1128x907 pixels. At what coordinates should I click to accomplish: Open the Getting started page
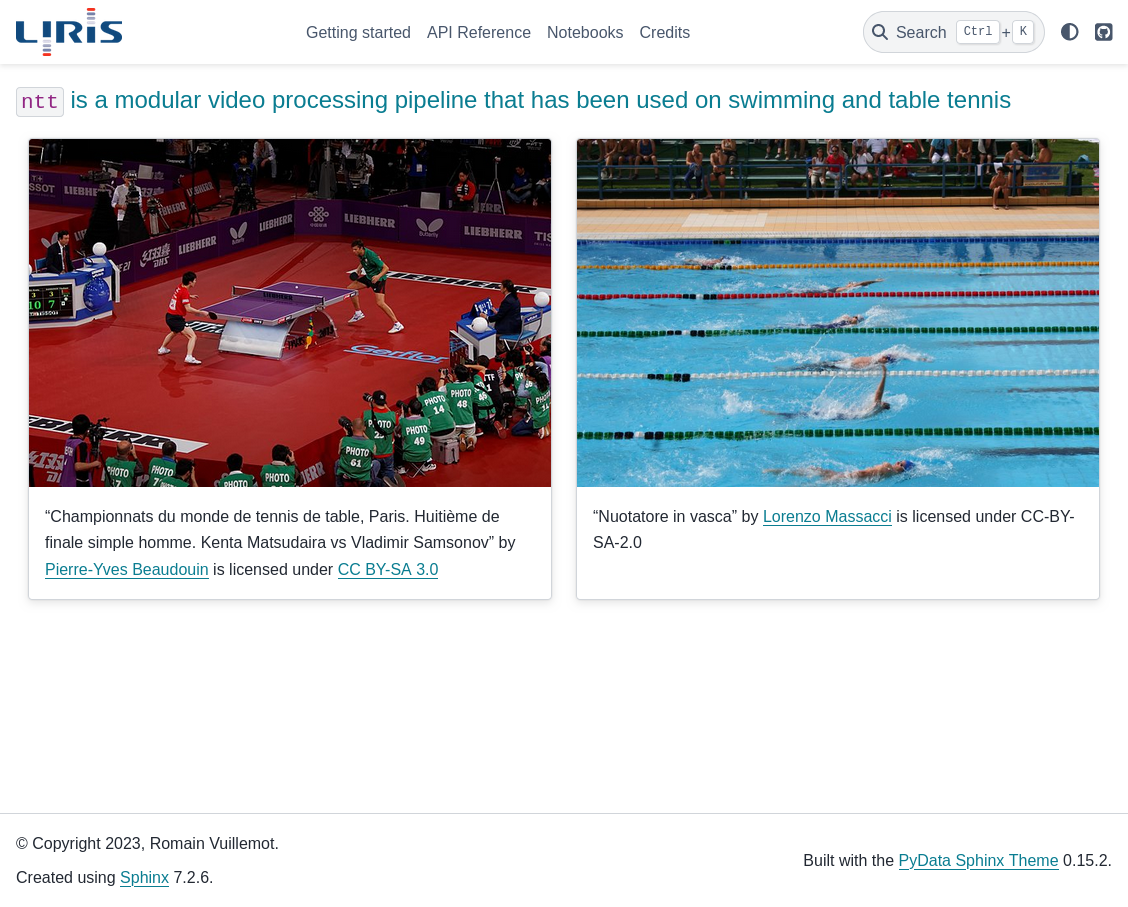(358, 32)
